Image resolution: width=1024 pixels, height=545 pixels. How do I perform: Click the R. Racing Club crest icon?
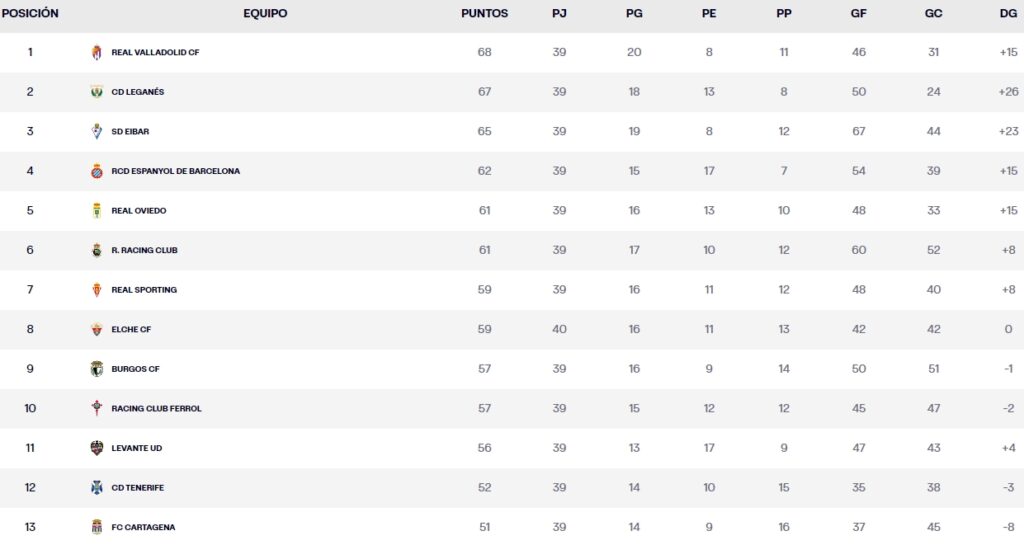point(97,250)
